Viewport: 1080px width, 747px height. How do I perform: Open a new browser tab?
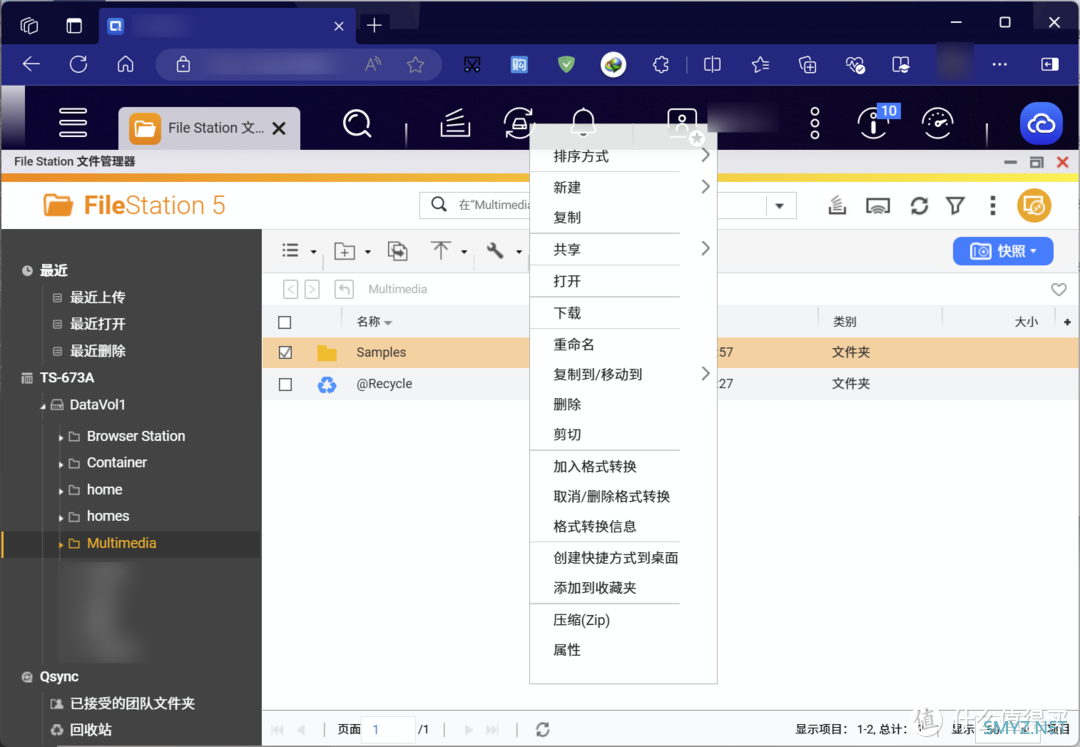374,25
